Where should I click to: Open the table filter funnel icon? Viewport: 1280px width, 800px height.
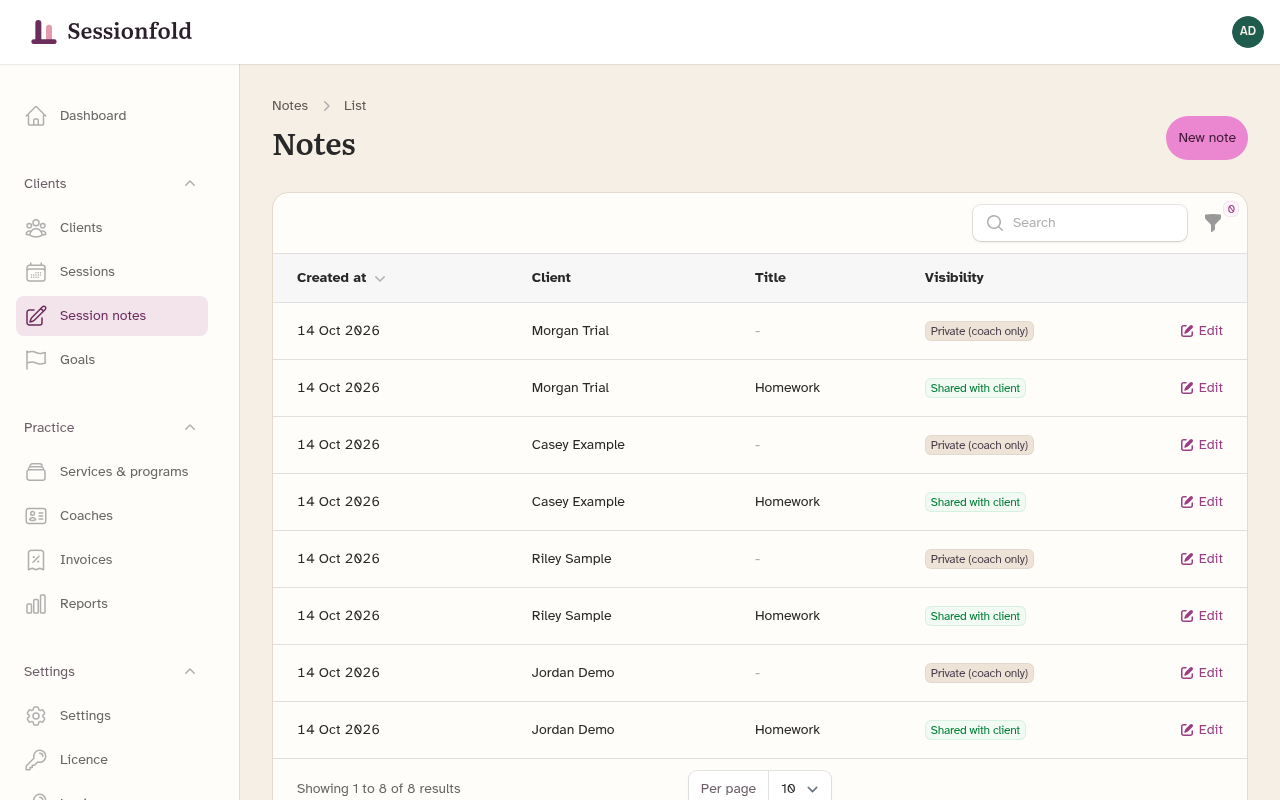[1213, 223]
